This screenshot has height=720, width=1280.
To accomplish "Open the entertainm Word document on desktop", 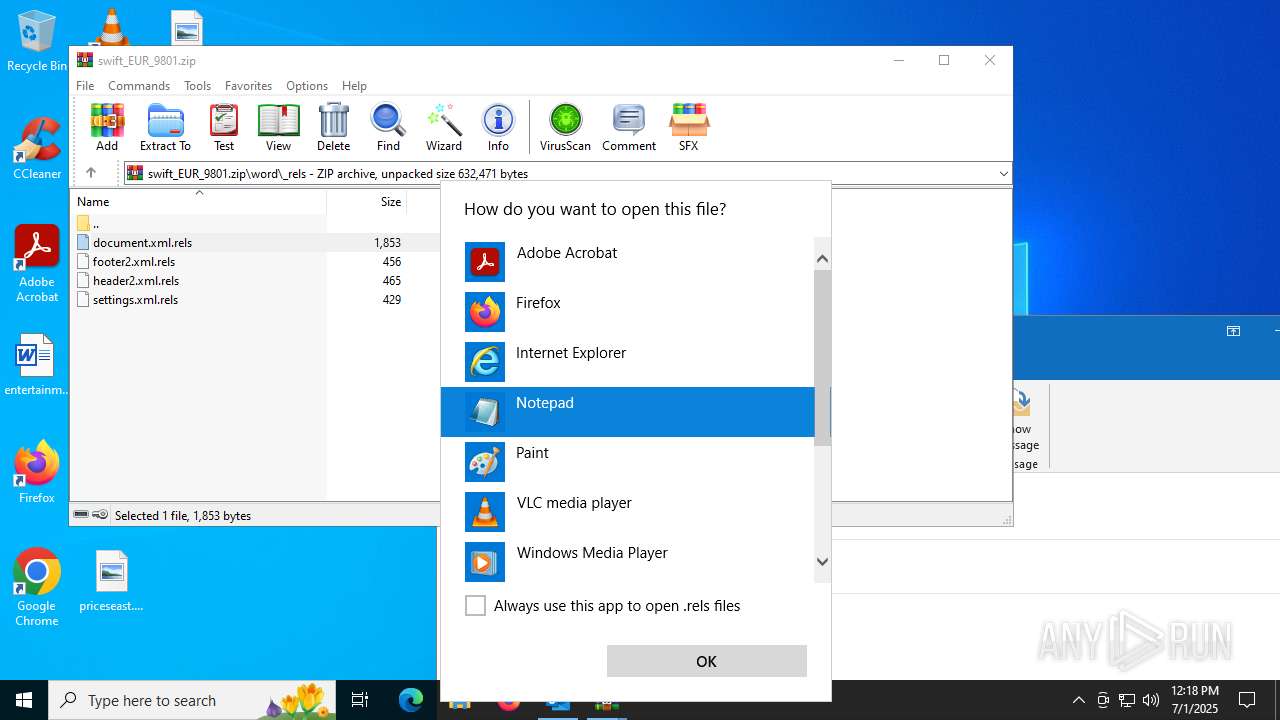I will pyautogui.click(x=37, y=365).
